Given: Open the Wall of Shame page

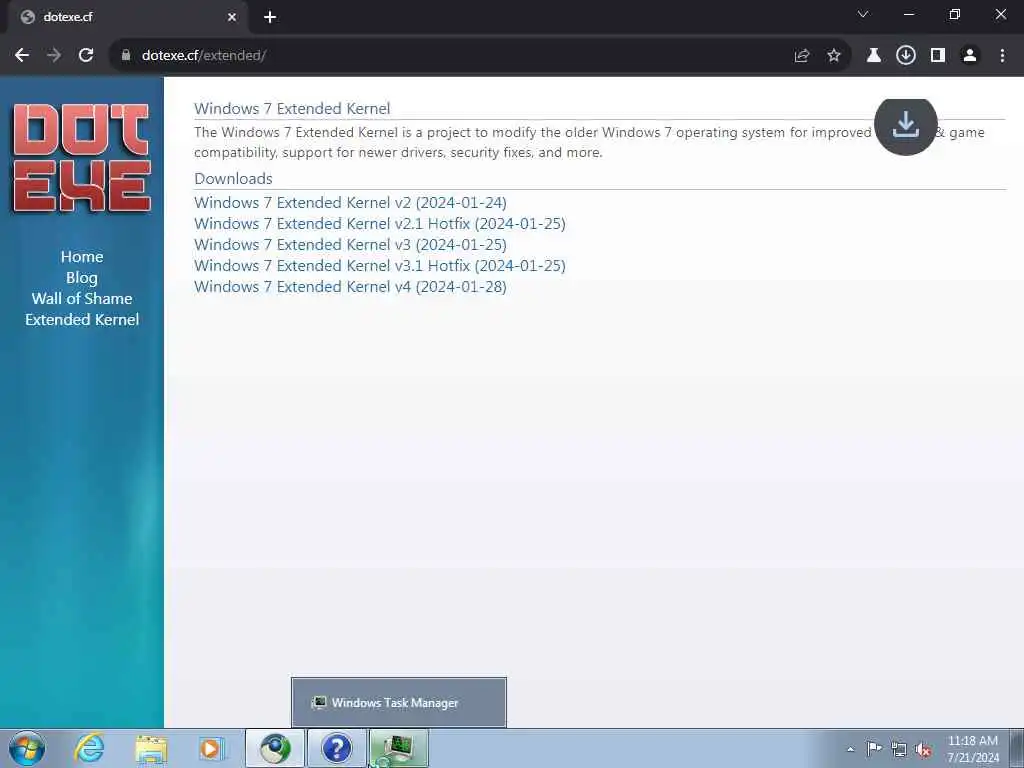Looking at the screenshot, I should (82, 298).
